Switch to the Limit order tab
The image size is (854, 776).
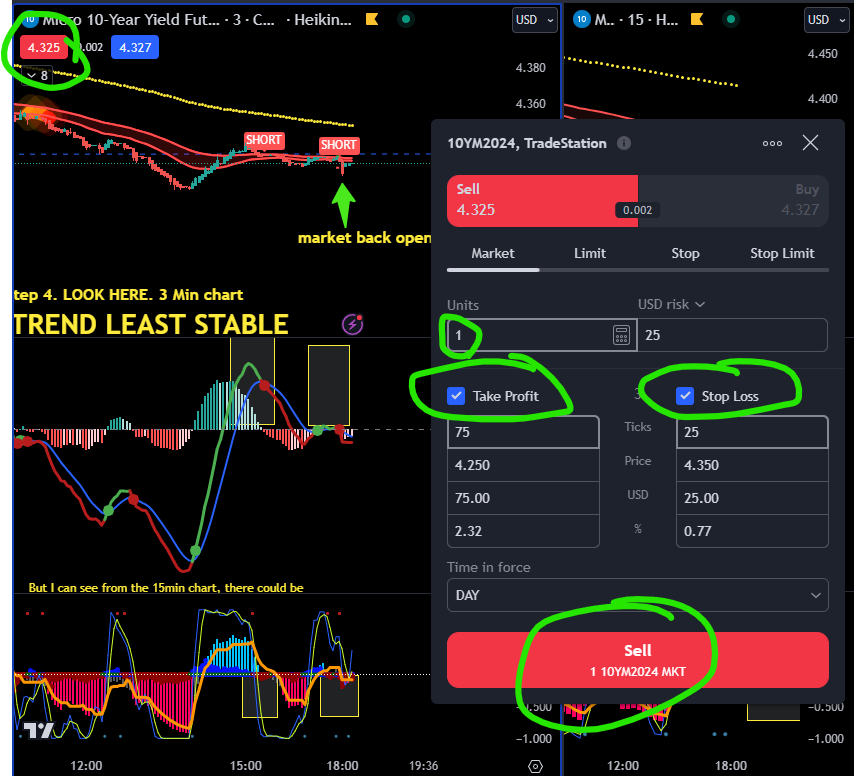(590, 253)
